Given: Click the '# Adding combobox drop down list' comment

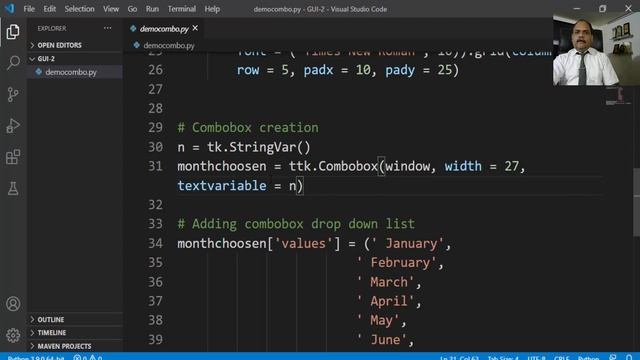Looking at the screenshot, I should 296,224.
